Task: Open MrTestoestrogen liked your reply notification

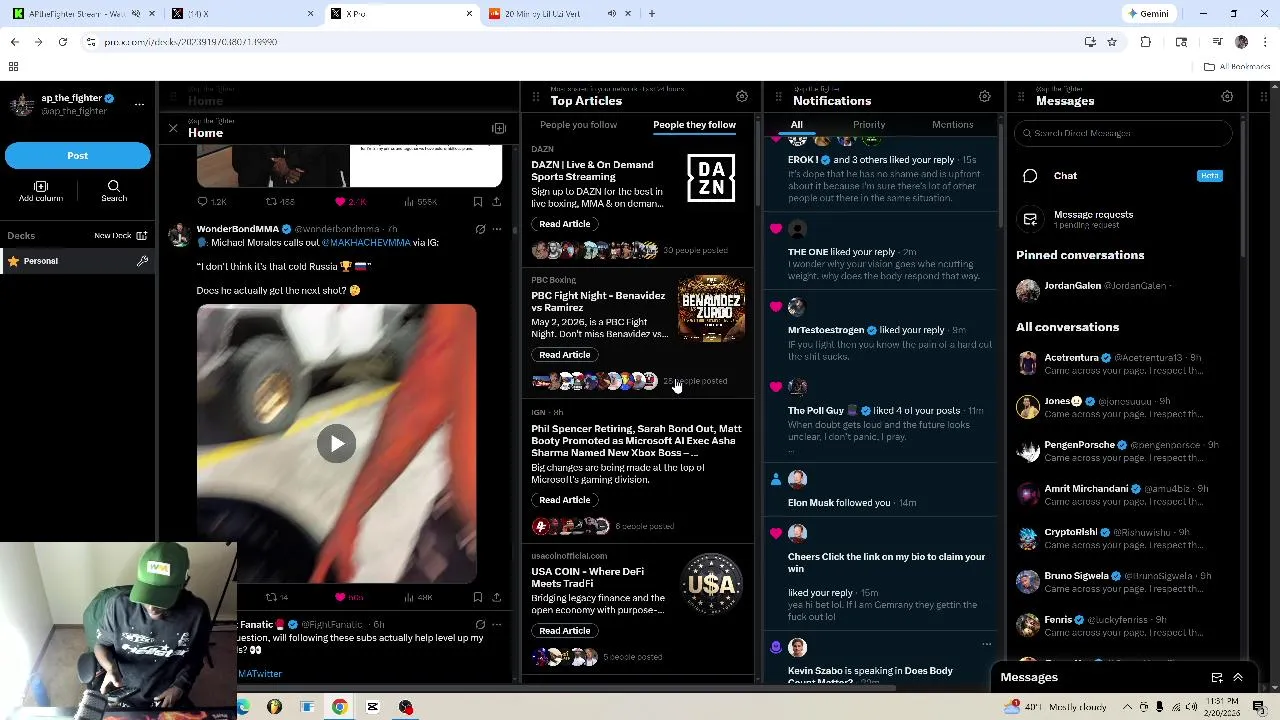Action: (883, 330)
